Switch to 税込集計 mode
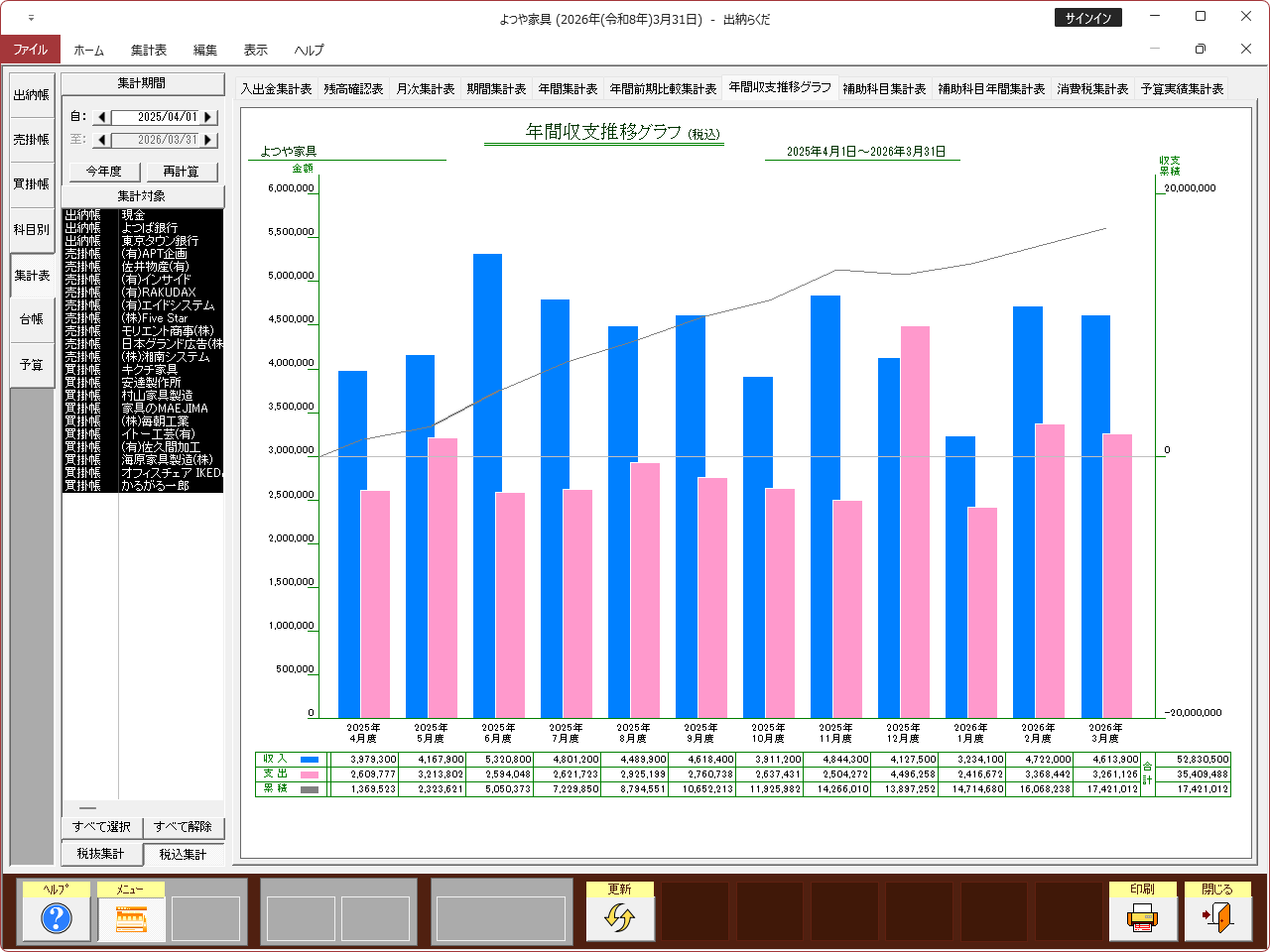This screenshot has height=952, width=1270. (x=184, y=854)
